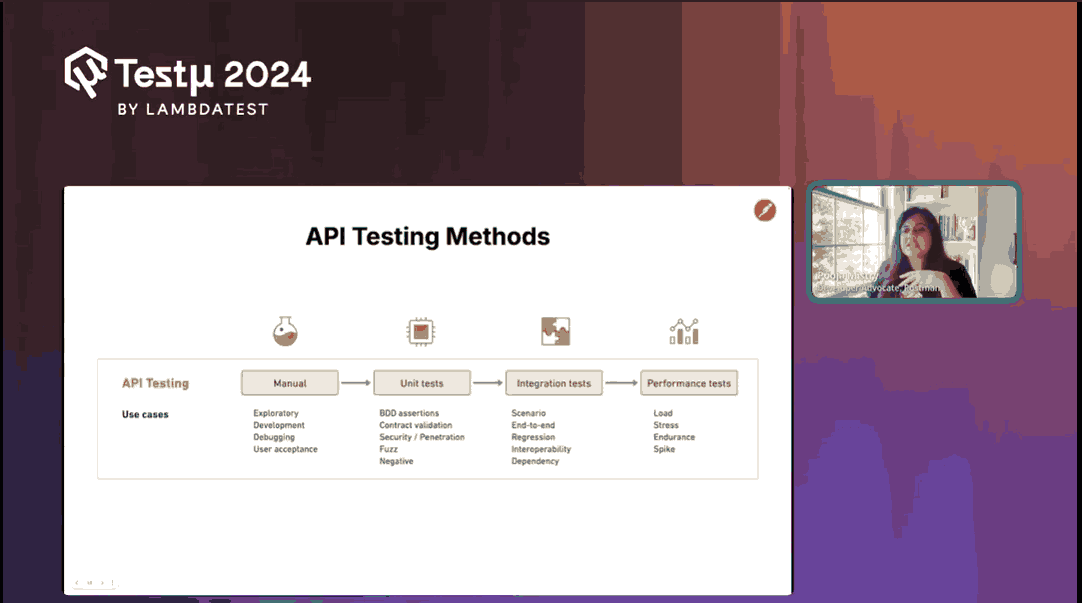Open the pause control between slide arrows
Viewport: 1082px width, 603px height.
tap(90, 583)
